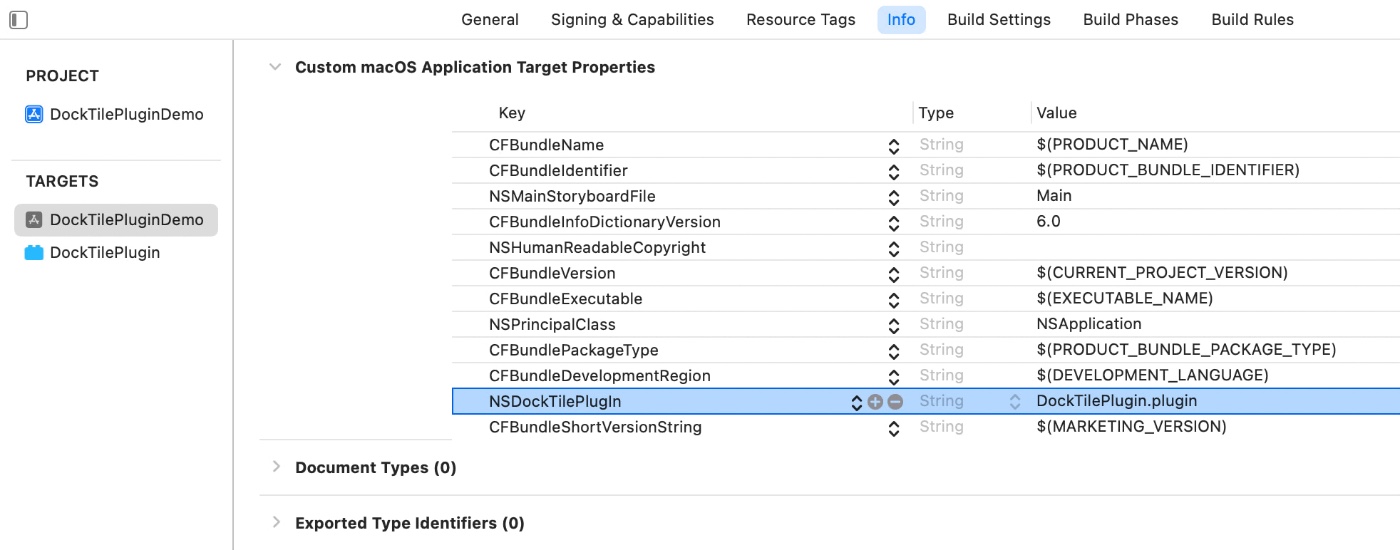Click the Value column header

(x=1056, y=113)
